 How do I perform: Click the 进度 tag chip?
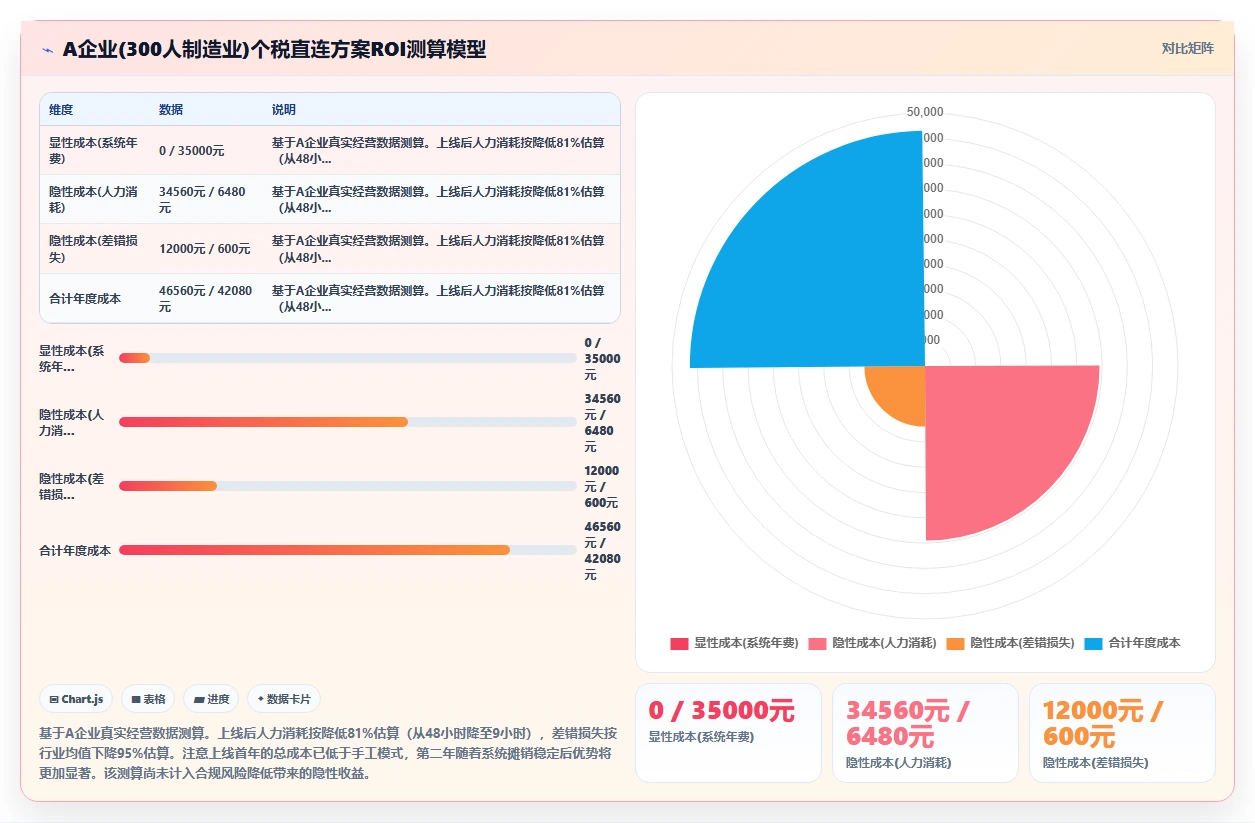pyautogui.click(x=211, y=699)
